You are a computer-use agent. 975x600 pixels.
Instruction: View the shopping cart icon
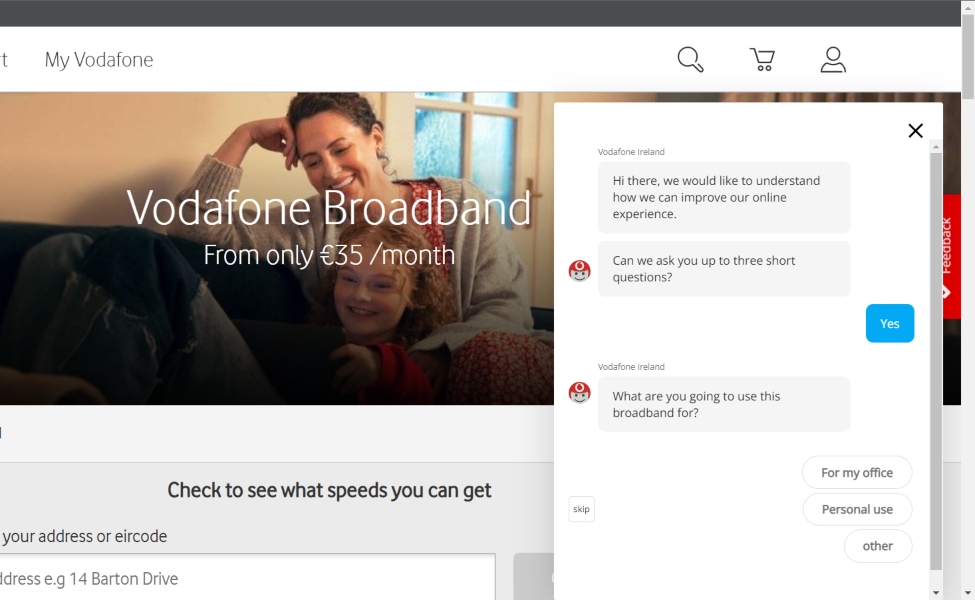(x=761, y=59)
